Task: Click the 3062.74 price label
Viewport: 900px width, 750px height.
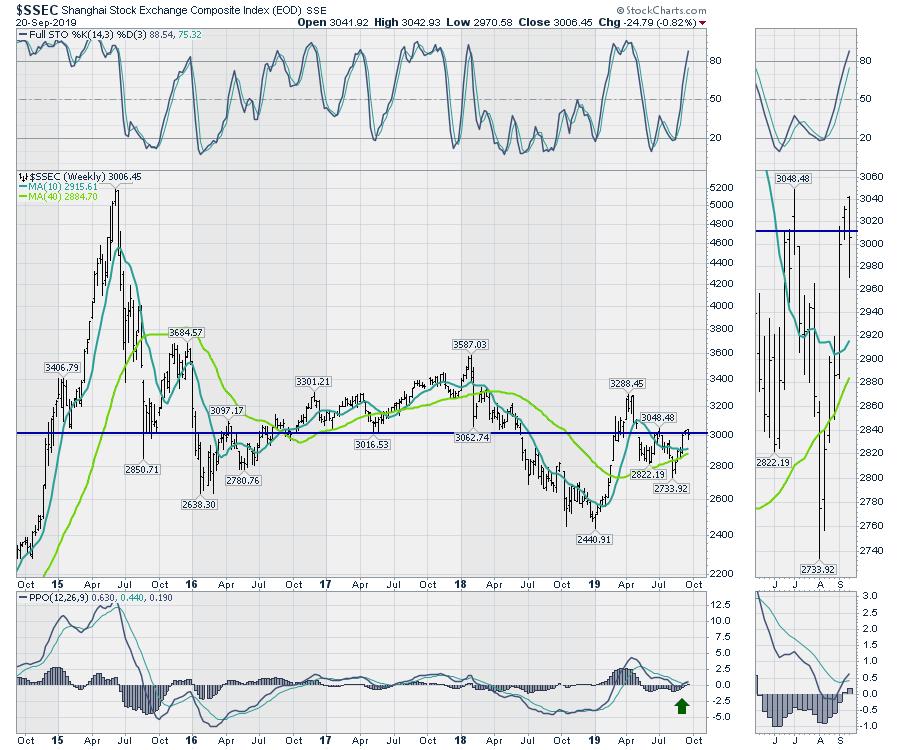Action: [472, 437]
